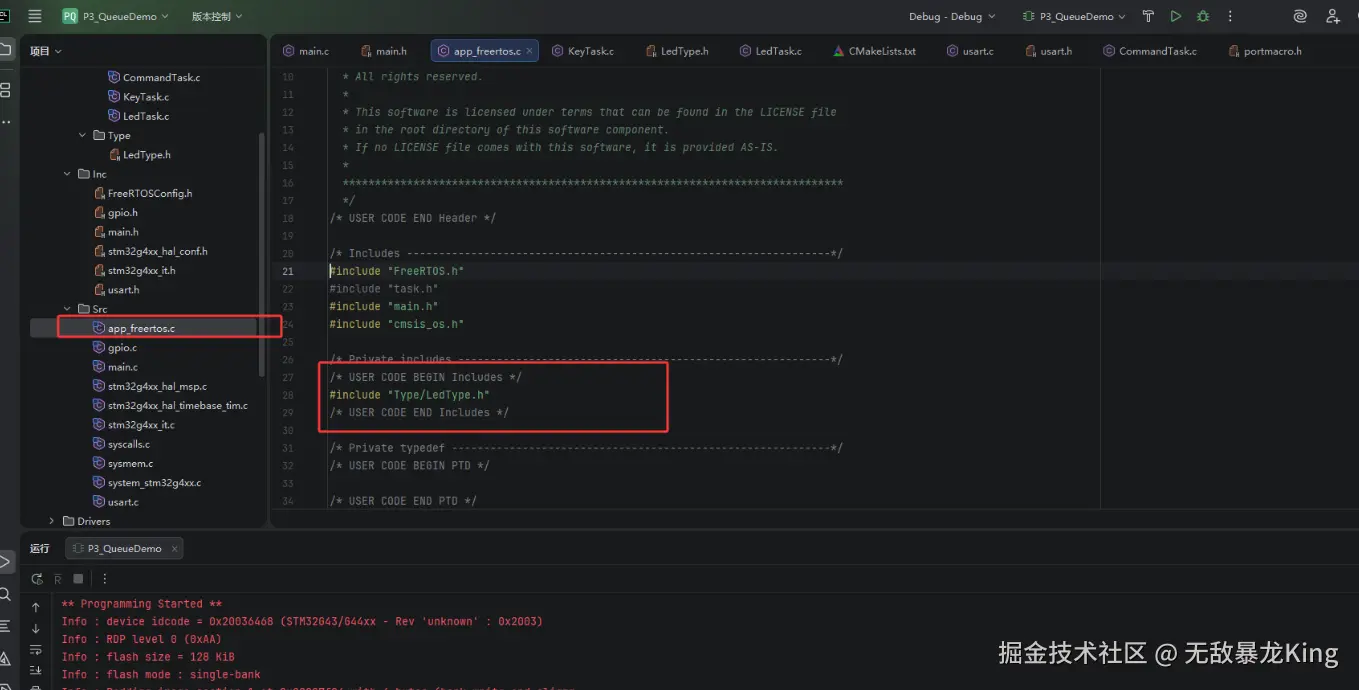Switch to KeyTask.c editor tab
The width and height of the screenshot is (1359, 690).
click(583, 51)
